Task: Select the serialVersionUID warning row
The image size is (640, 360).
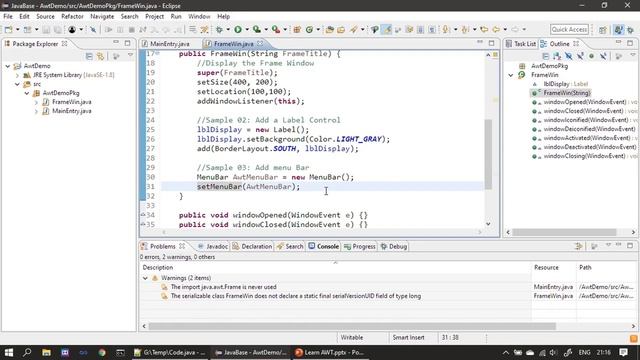Action: pos(296,296)
